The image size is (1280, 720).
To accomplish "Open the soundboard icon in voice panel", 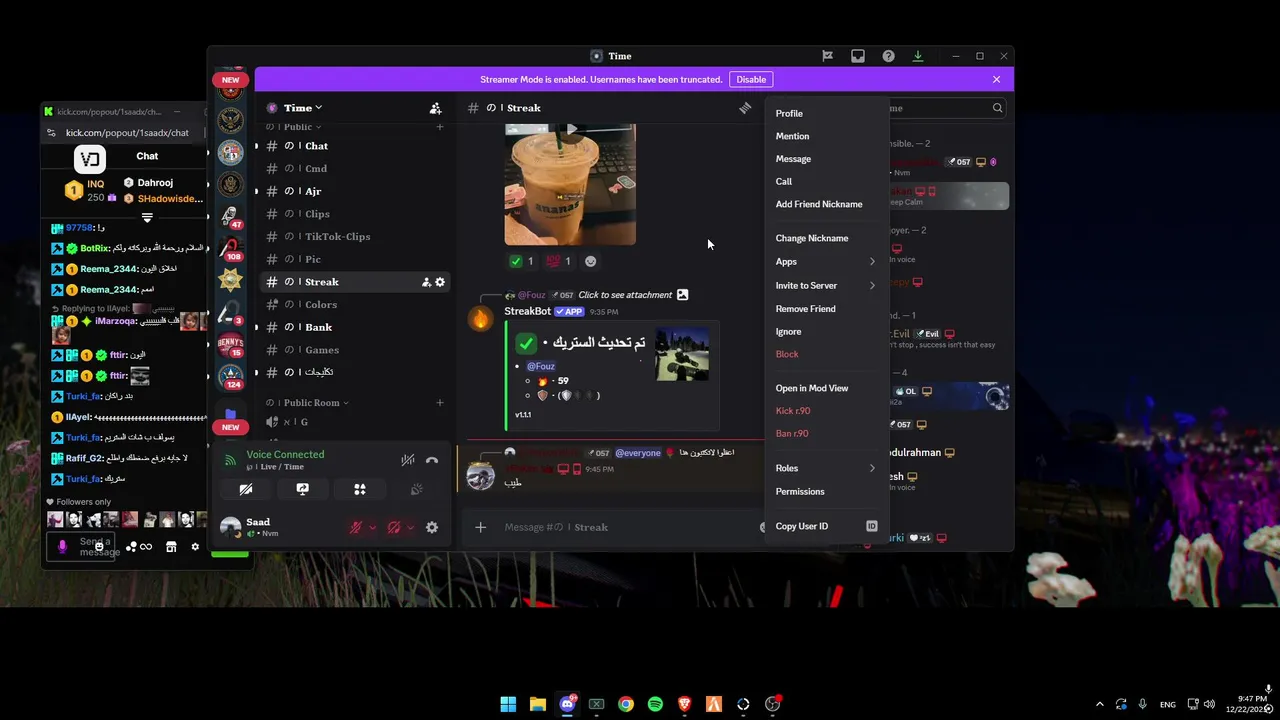I will [x=417, y=489].
